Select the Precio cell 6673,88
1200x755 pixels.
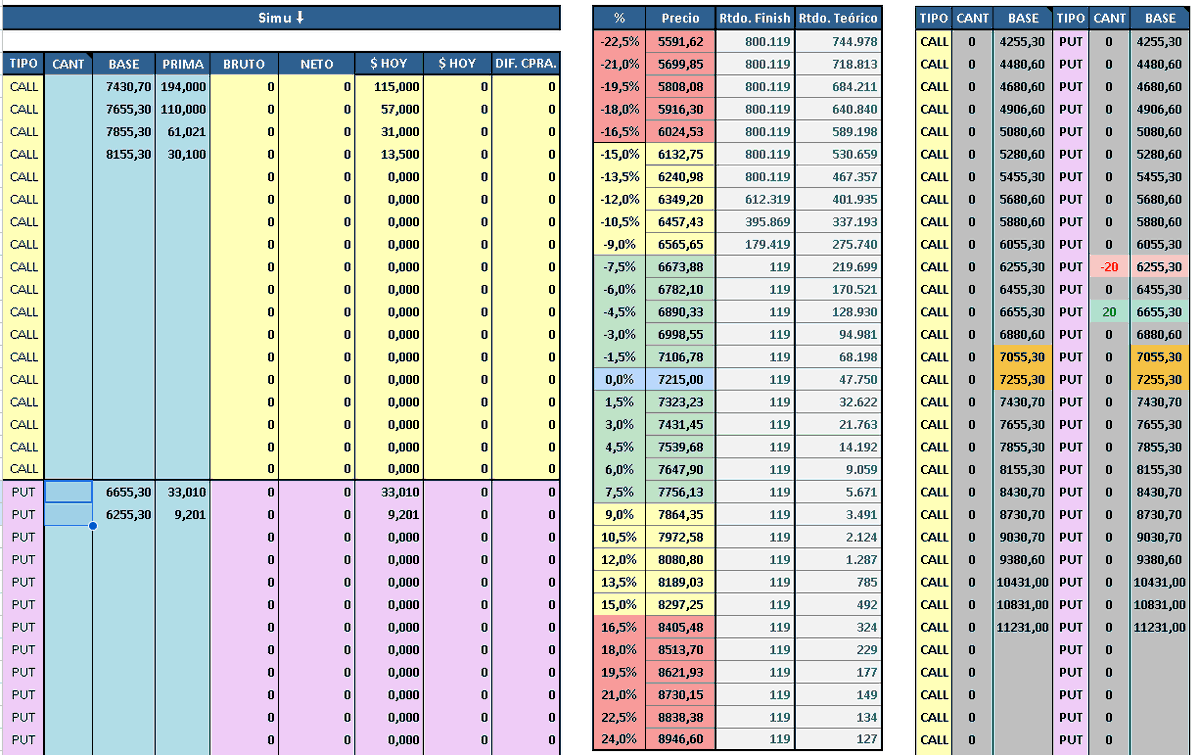pos(681,266)
